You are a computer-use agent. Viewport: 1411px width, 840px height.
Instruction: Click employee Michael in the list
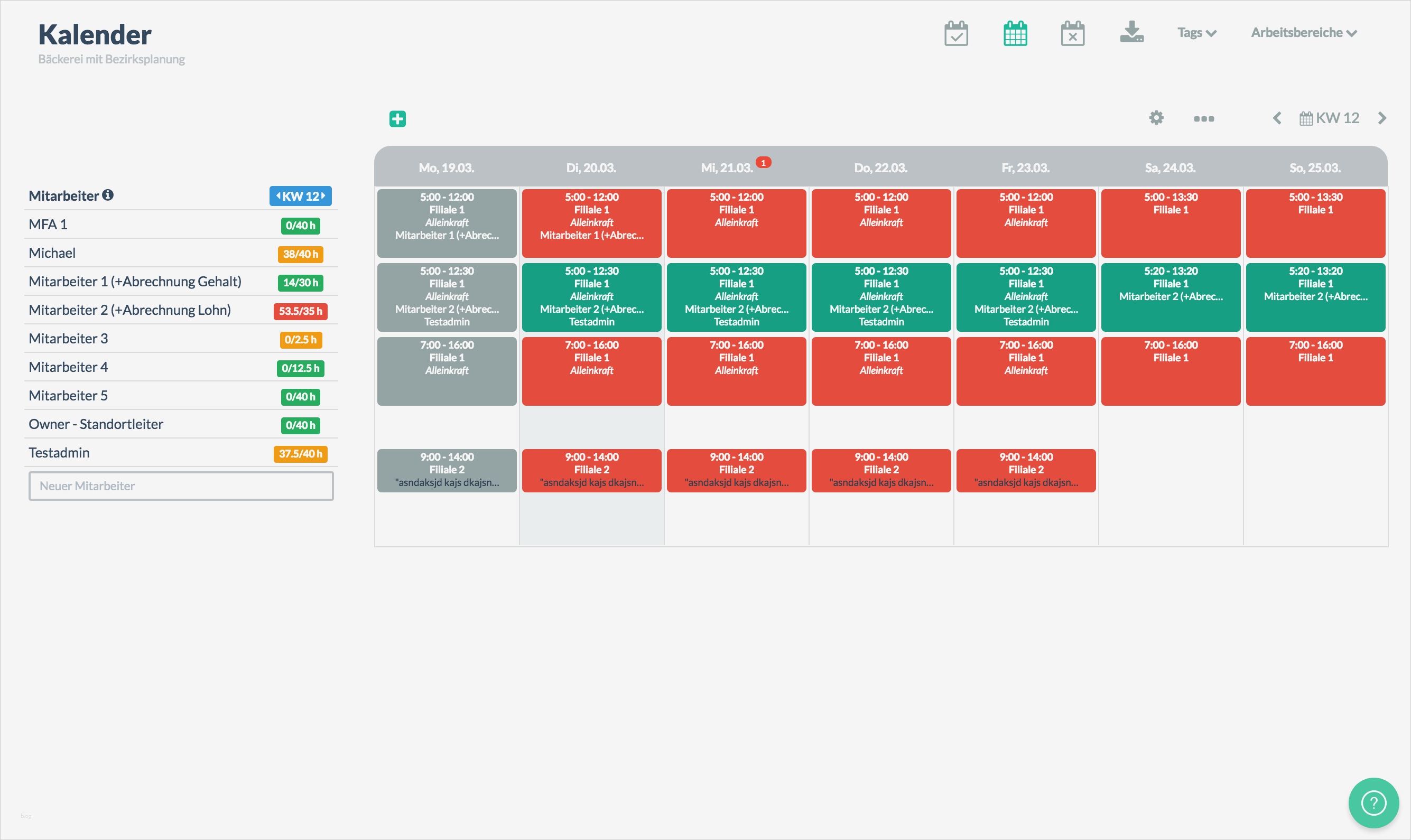[x=52, y=253]
